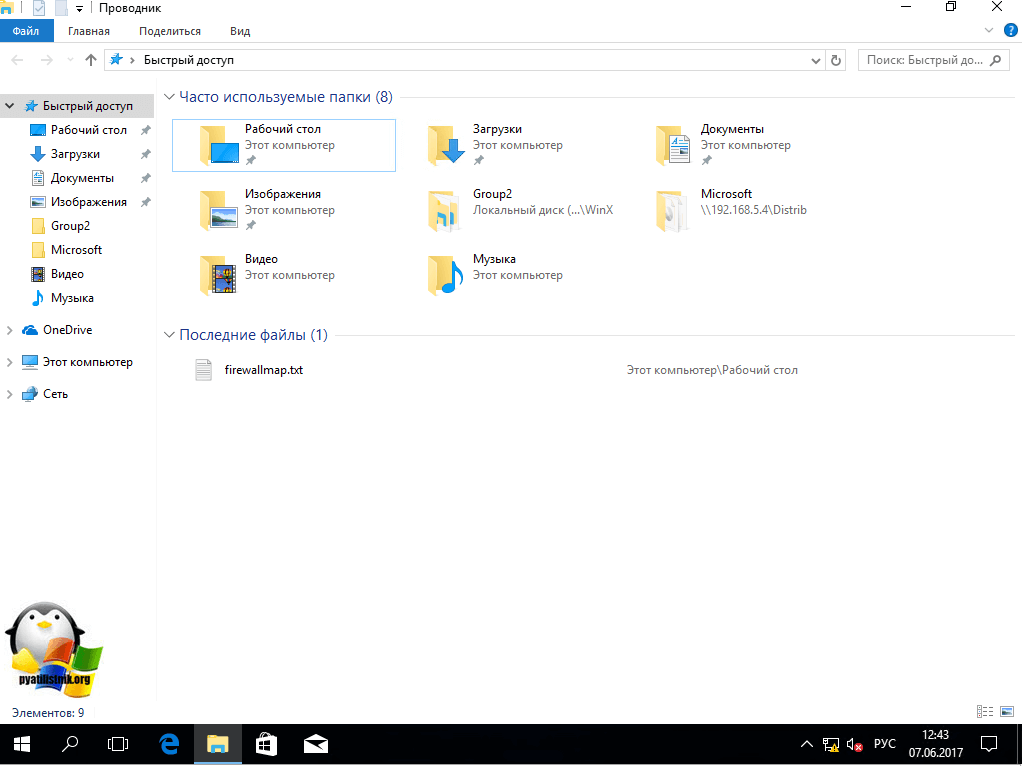Select Документы in navigation pane
The image size is (1022, 766).
82,178
